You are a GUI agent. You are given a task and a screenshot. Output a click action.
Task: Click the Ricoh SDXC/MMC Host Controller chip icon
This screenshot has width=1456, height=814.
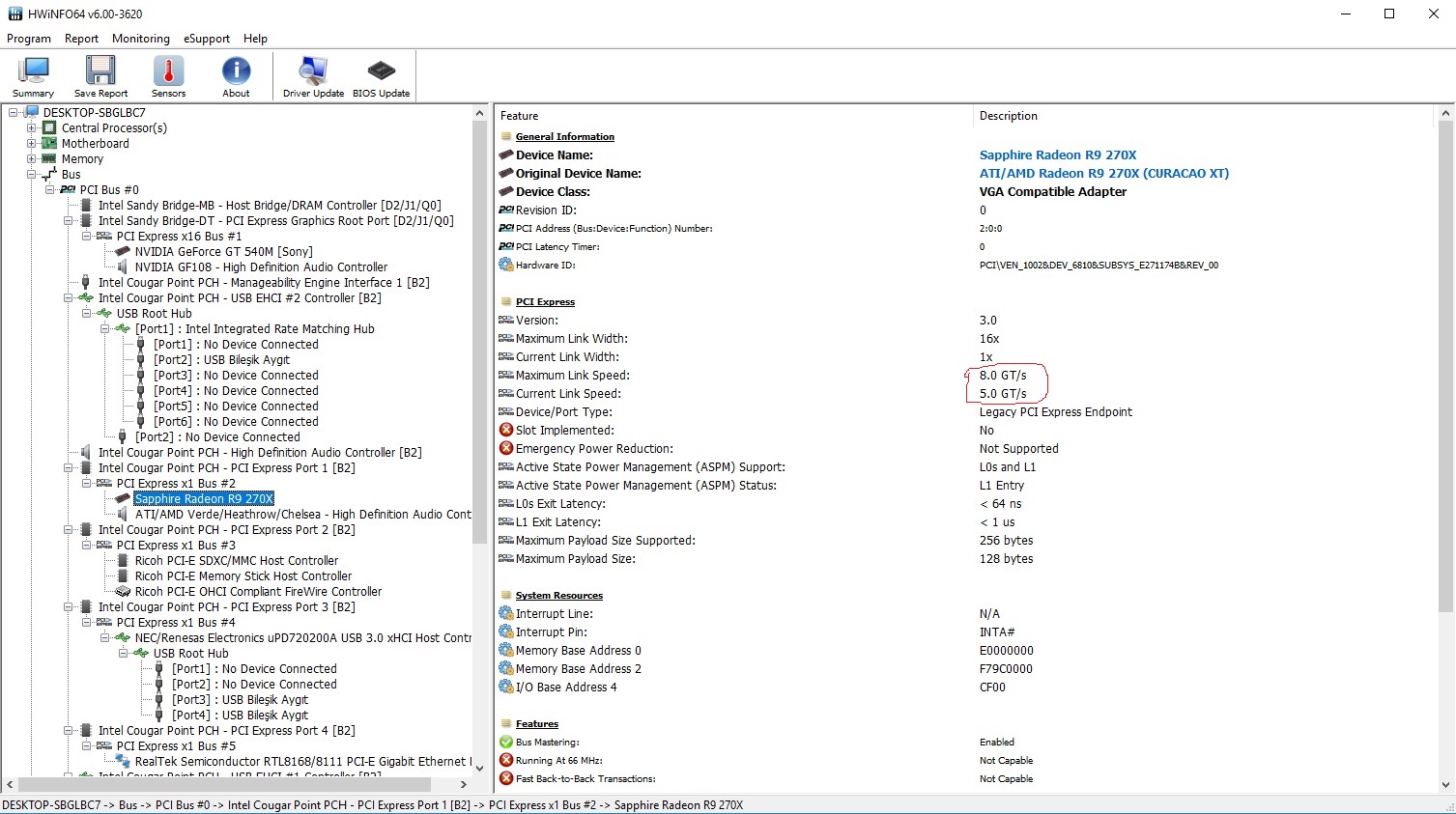pos(123,560)
